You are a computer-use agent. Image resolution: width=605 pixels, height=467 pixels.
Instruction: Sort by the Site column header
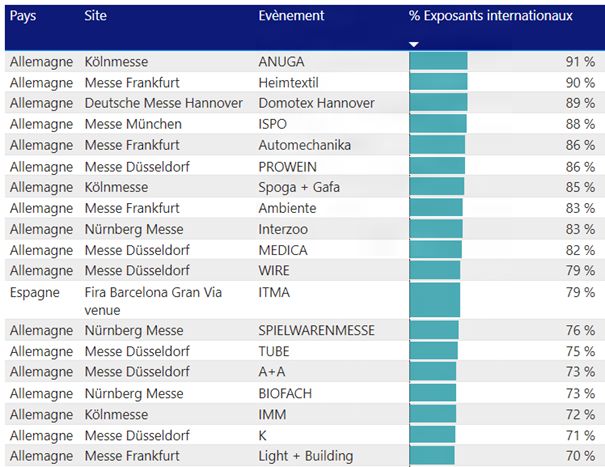tap(96, 16)
